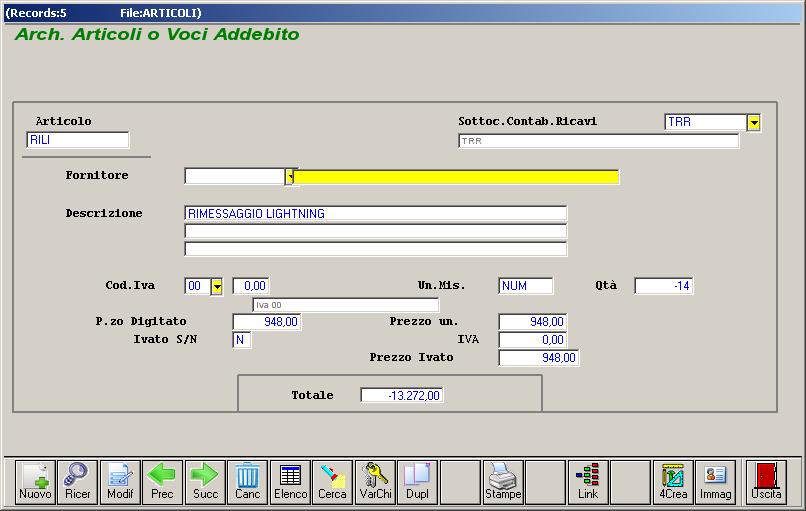Screen dimensions: 806x511
Task: Click the Arch. Articoli o Voci Addebito heading
Action: 157,34
